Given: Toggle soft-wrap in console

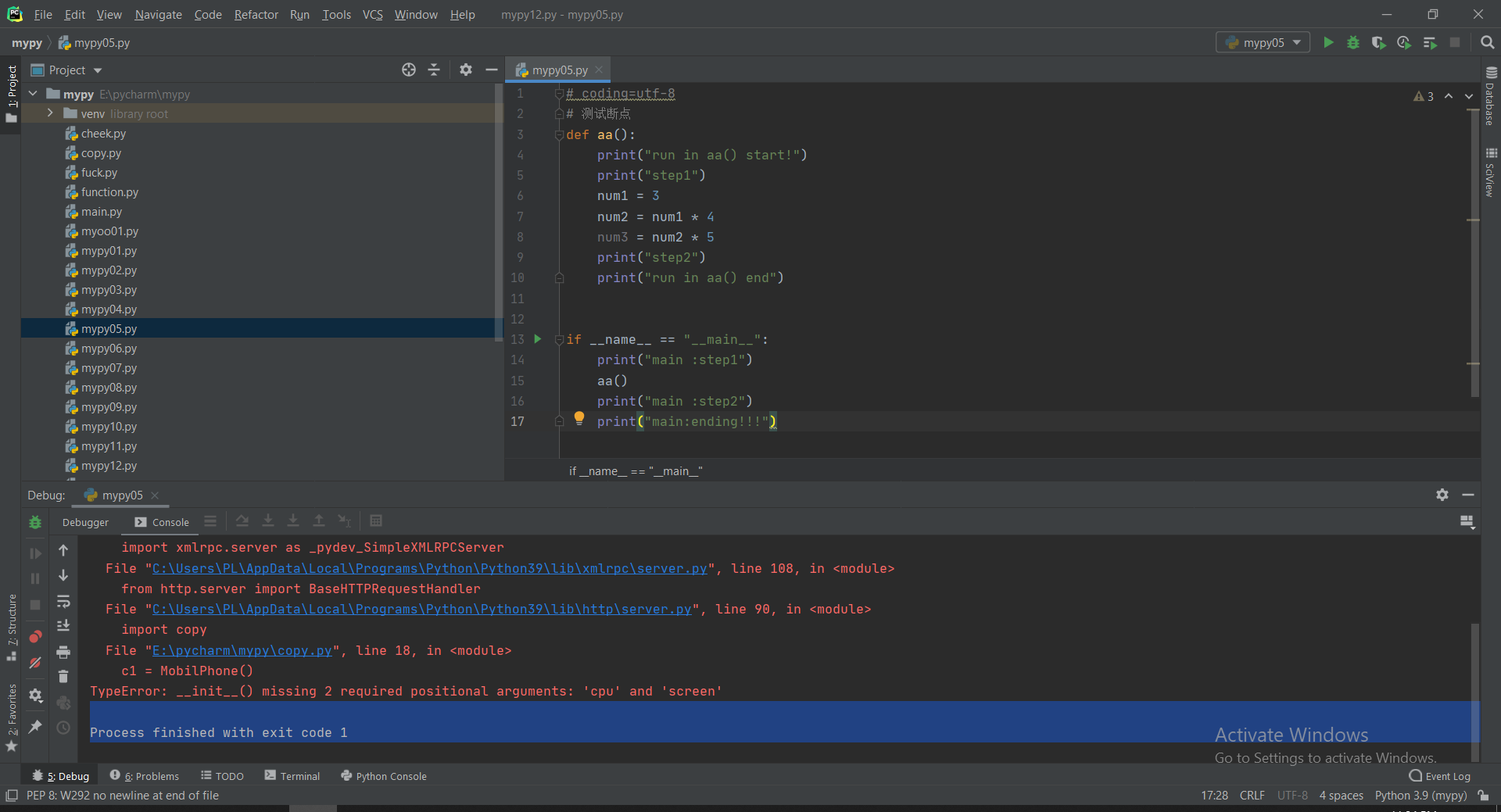Looking at the screenshot, I should coord(63,601).
